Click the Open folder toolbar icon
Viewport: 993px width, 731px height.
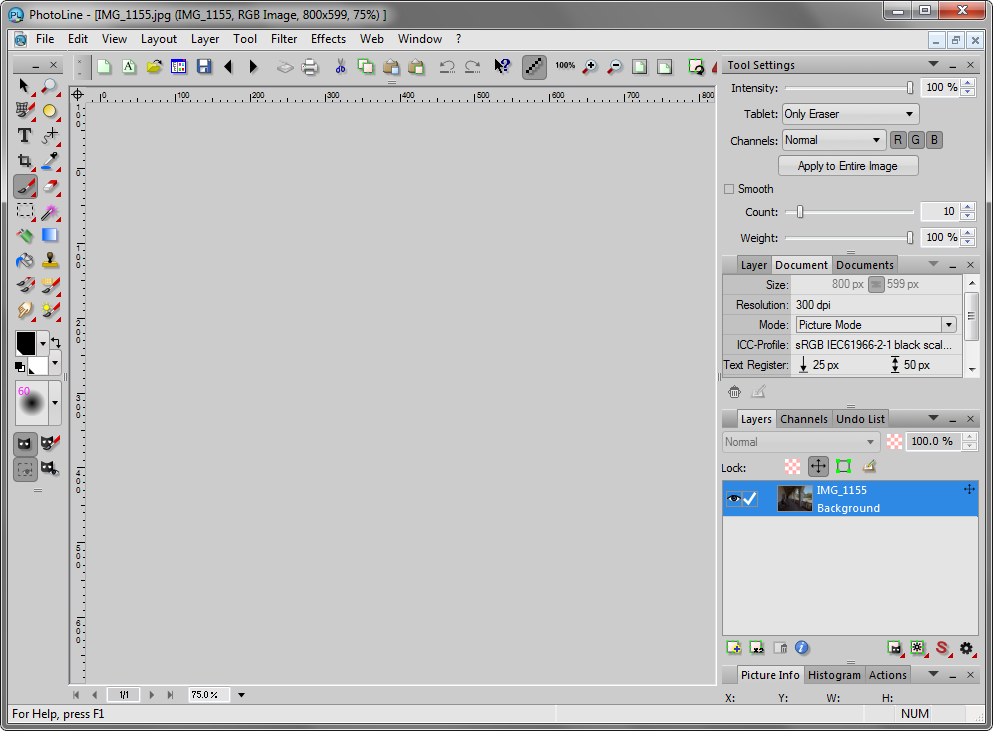154,67
